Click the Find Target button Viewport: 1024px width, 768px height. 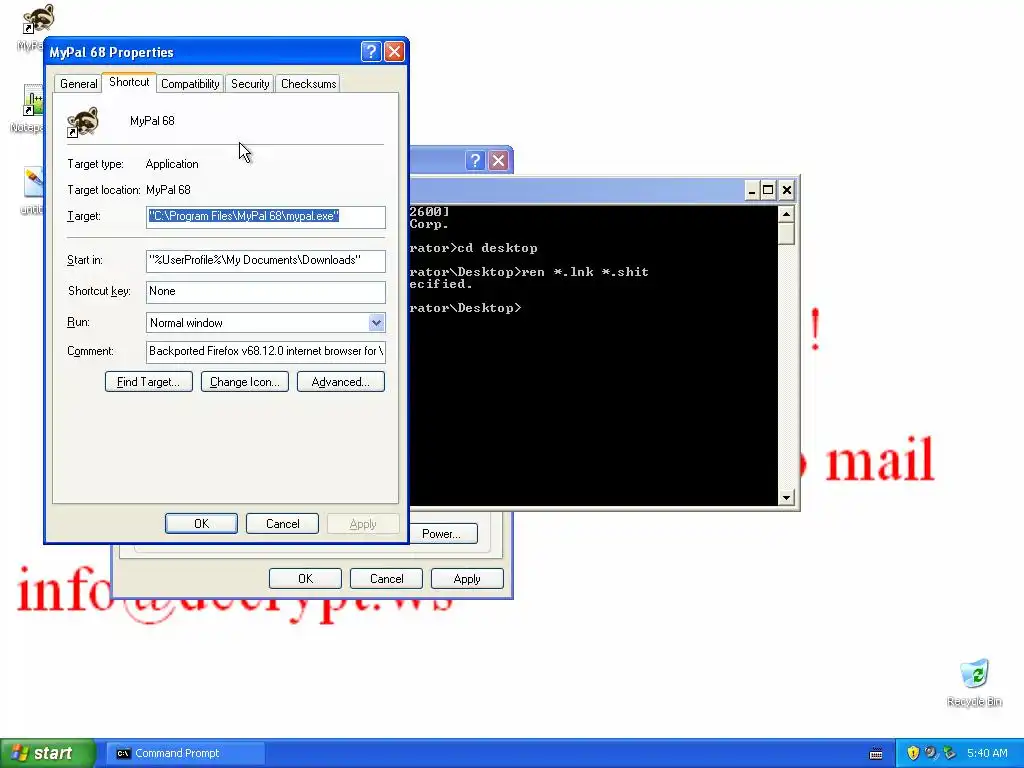point(148,382)
